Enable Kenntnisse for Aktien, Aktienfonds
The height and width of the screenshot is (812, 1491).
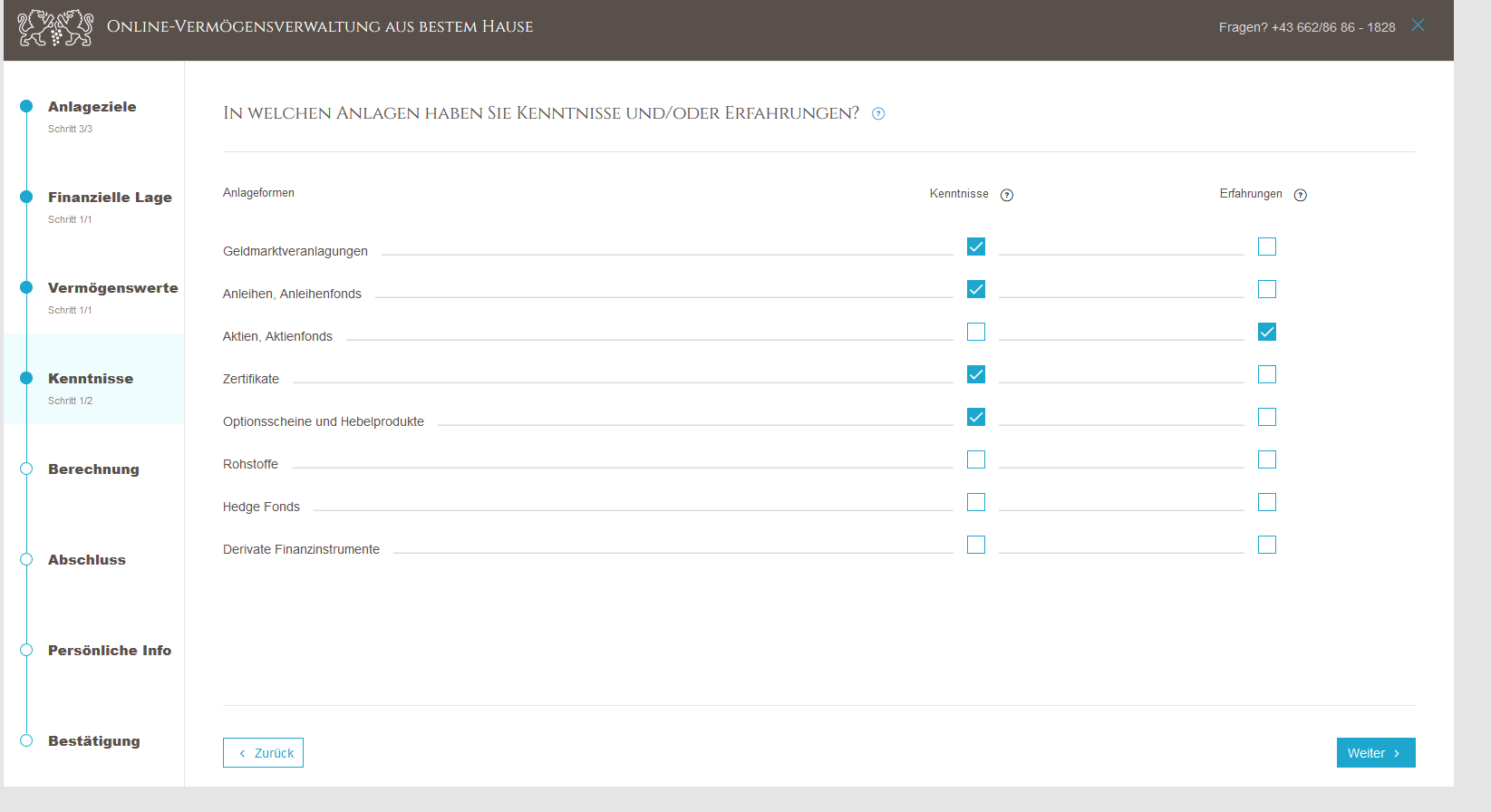[975, 332]
